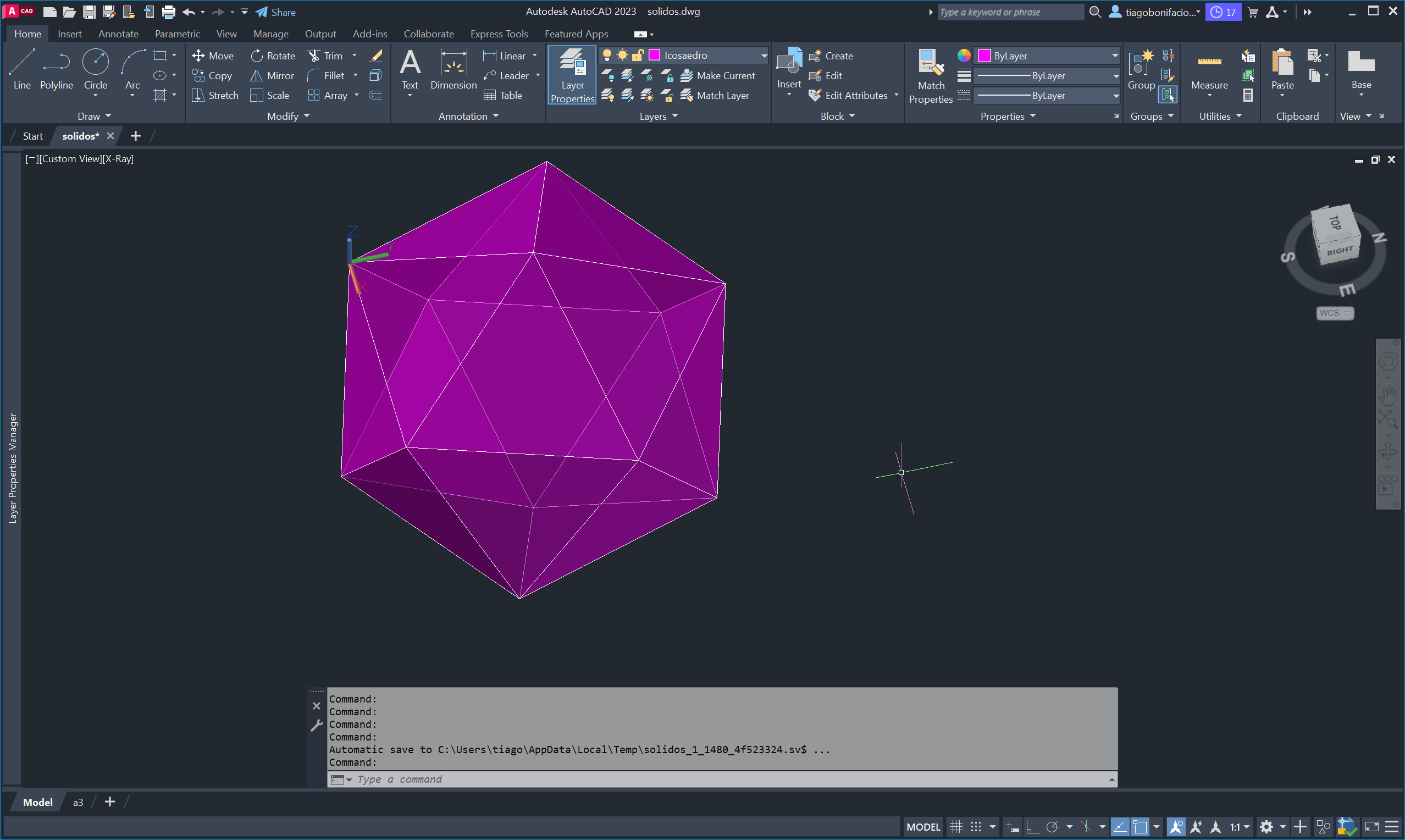Toggle grid display in status bar
This screenshot has width=1405, height=840.
click(x=956, y=827)
